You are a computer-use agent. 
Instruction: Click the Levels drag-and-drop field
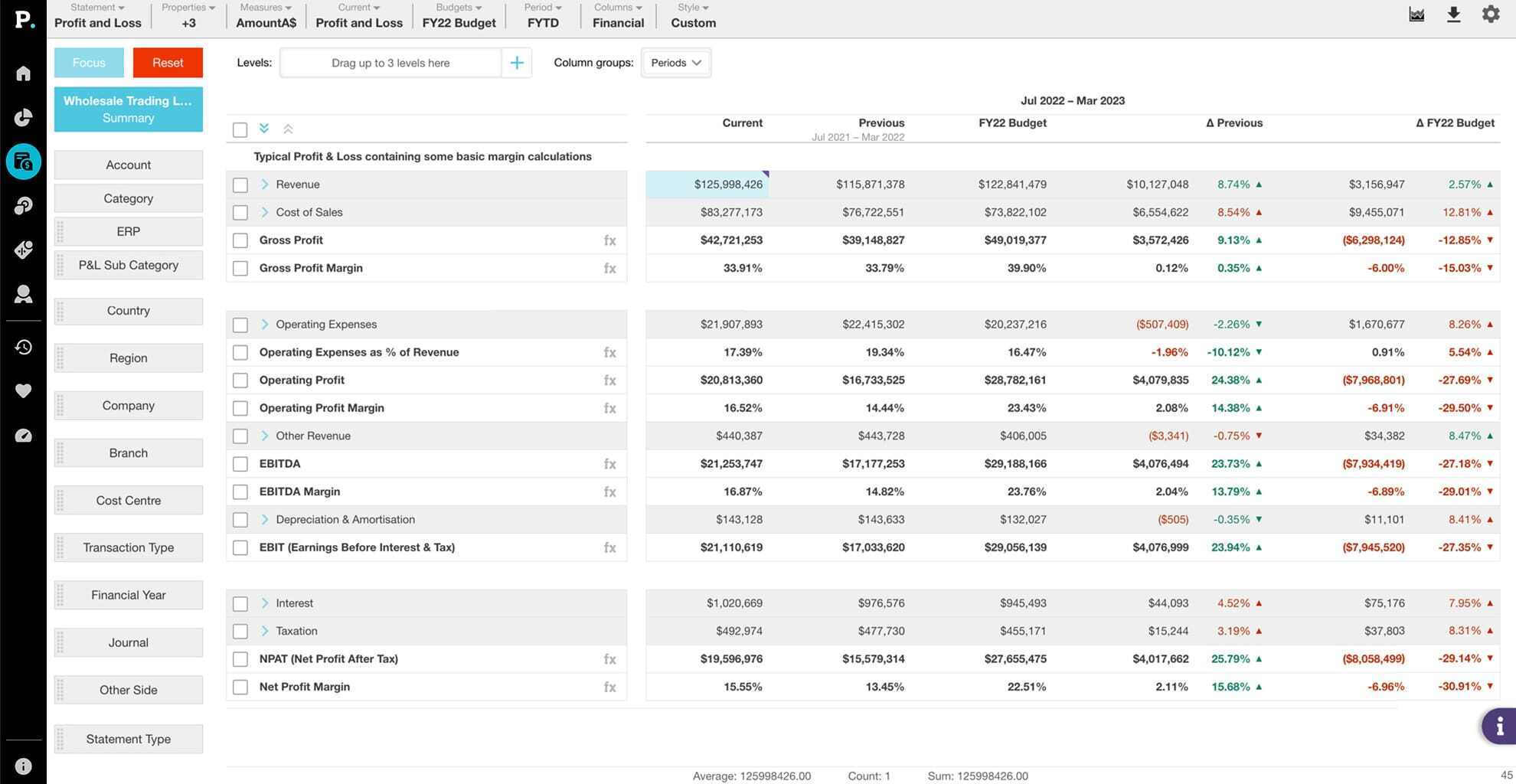[x=390, y=63]
